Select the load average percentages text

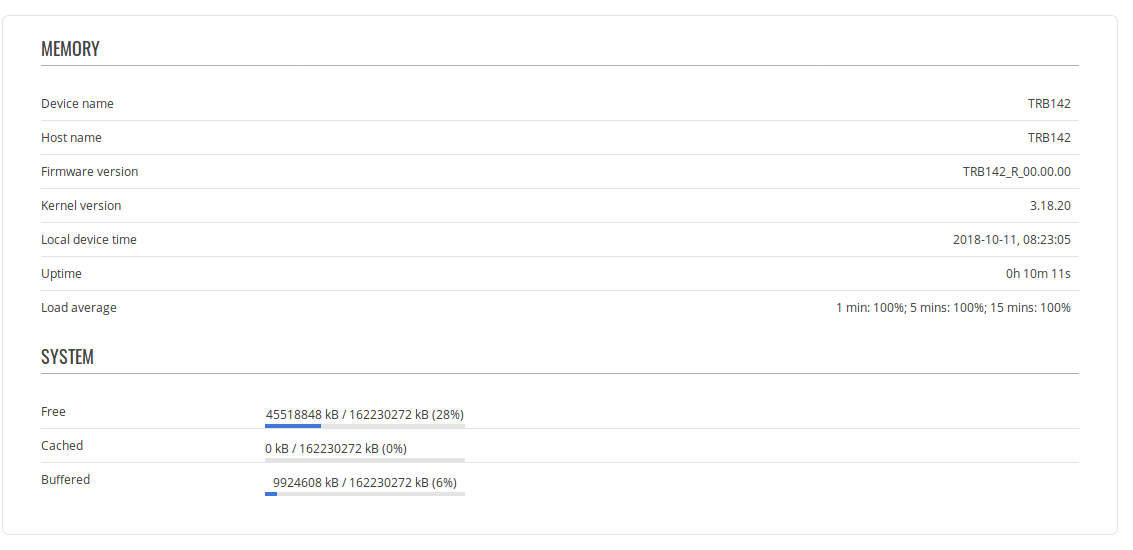pos(953,308)
